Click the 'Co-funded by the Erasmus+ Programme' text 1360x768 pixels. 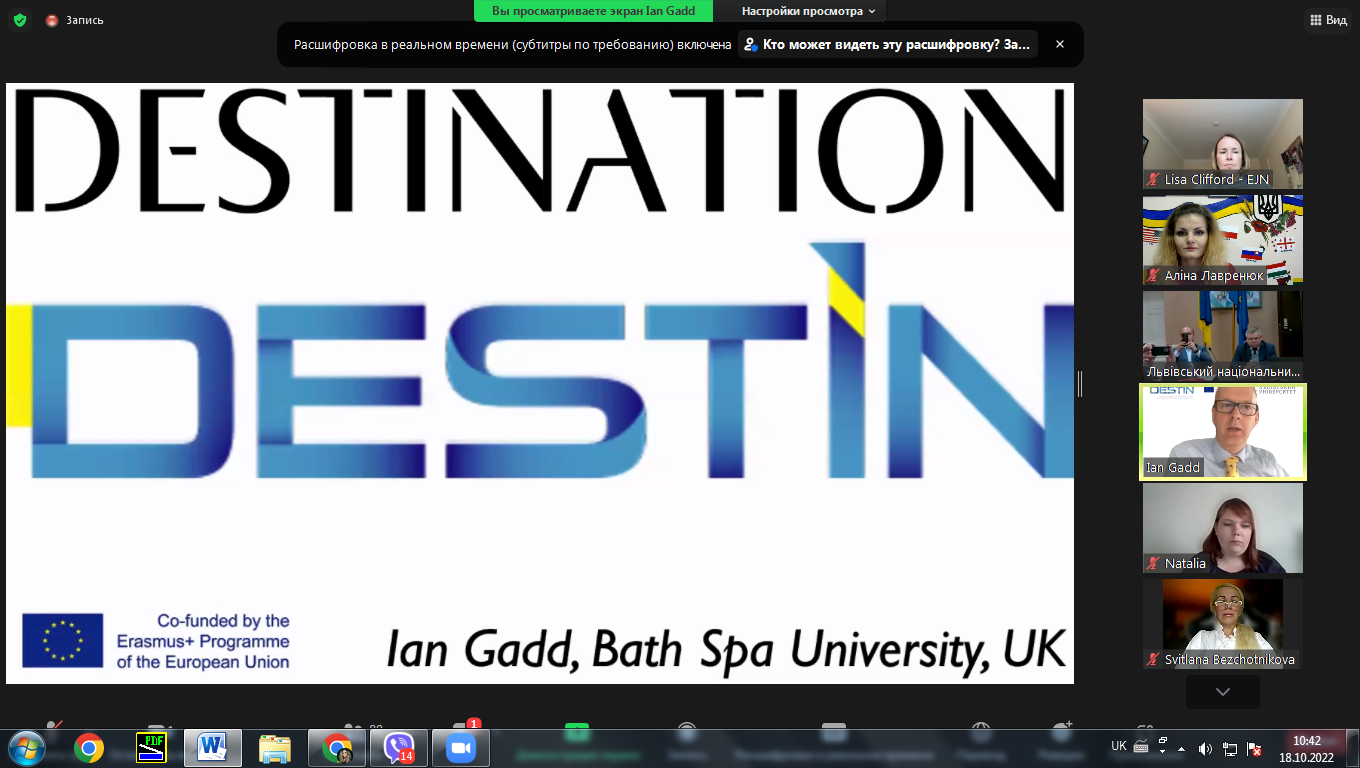[203, 641]
